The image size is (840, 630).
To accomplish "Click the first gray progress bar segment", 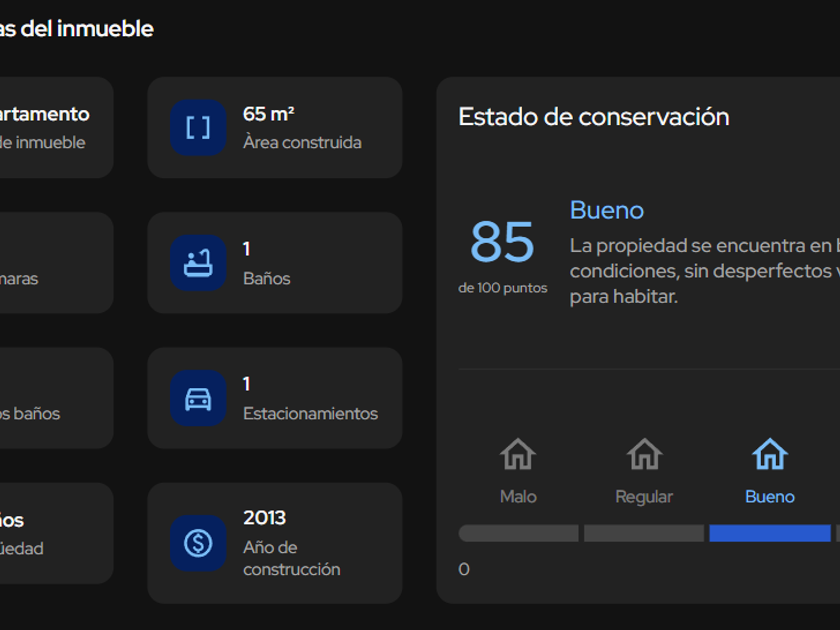I will pos(518,533).
